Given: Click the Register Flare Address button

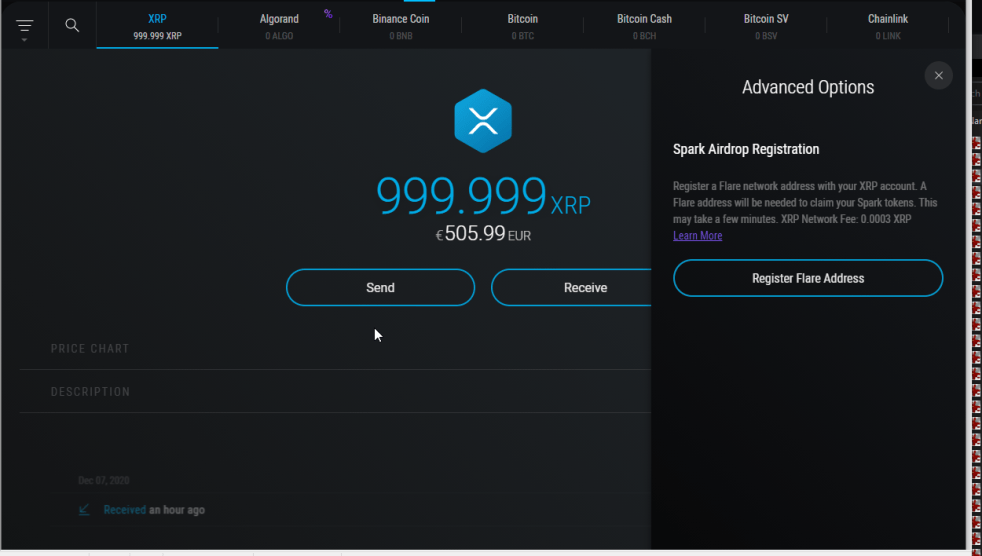Looking at the screenshot, I should [x=808, y=279].
